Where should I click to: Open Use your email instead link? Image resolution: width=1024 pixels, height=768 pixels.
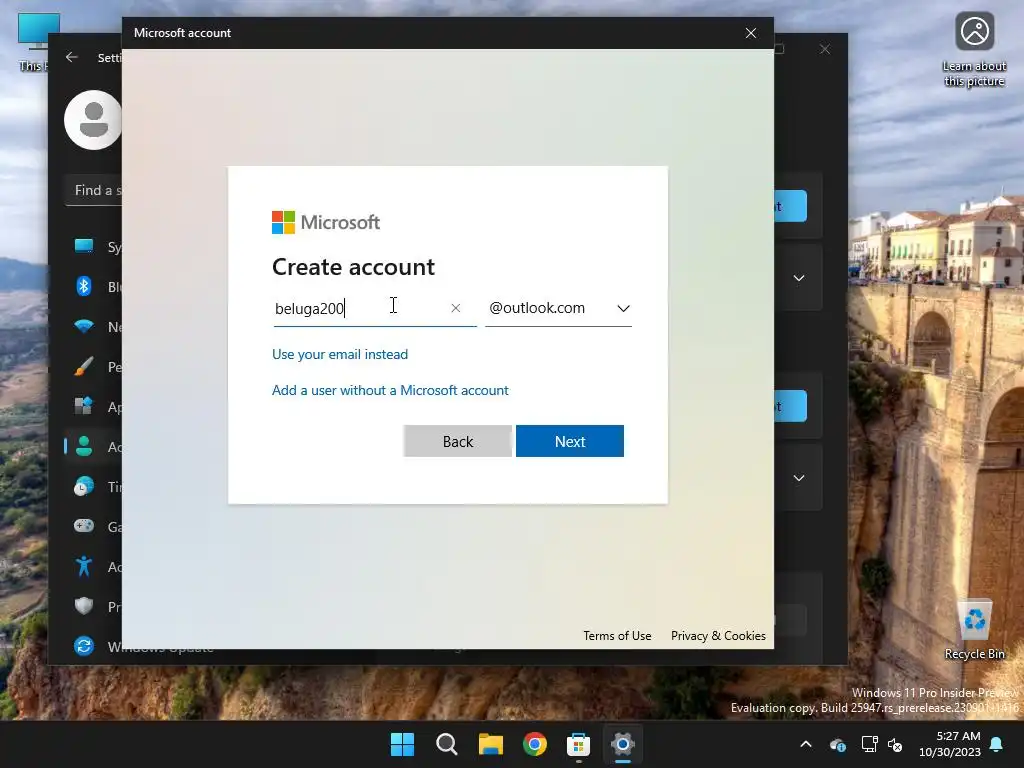pyautogui.click(x=340, y=354)
